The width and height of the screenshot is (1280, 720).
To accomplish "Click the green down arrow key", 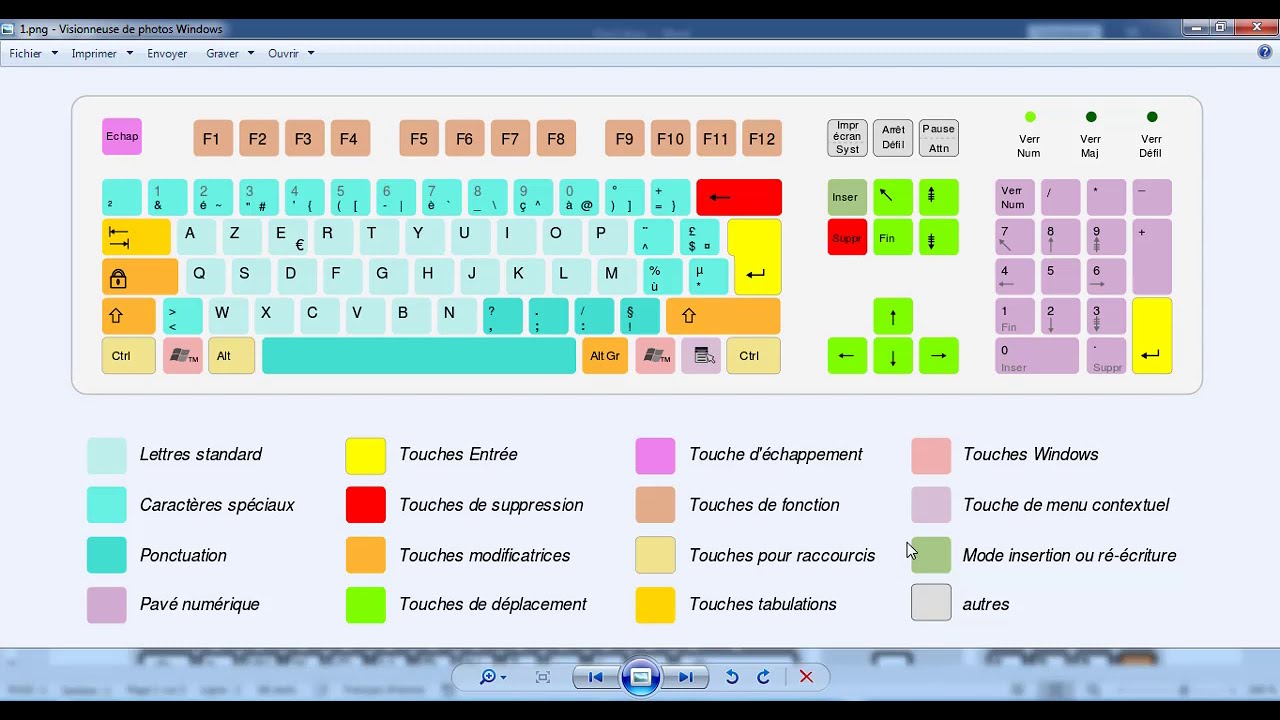I will click(x=893, y=356).
